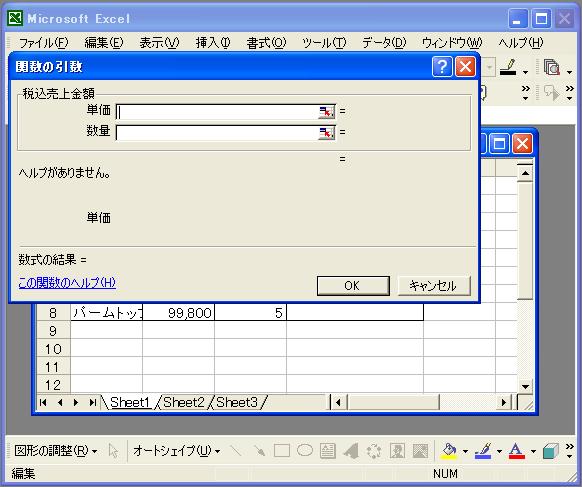Click the キャンセル button in dialog
Screen dimensions: 582x487
pyautogui.click(x=434, y=285)
